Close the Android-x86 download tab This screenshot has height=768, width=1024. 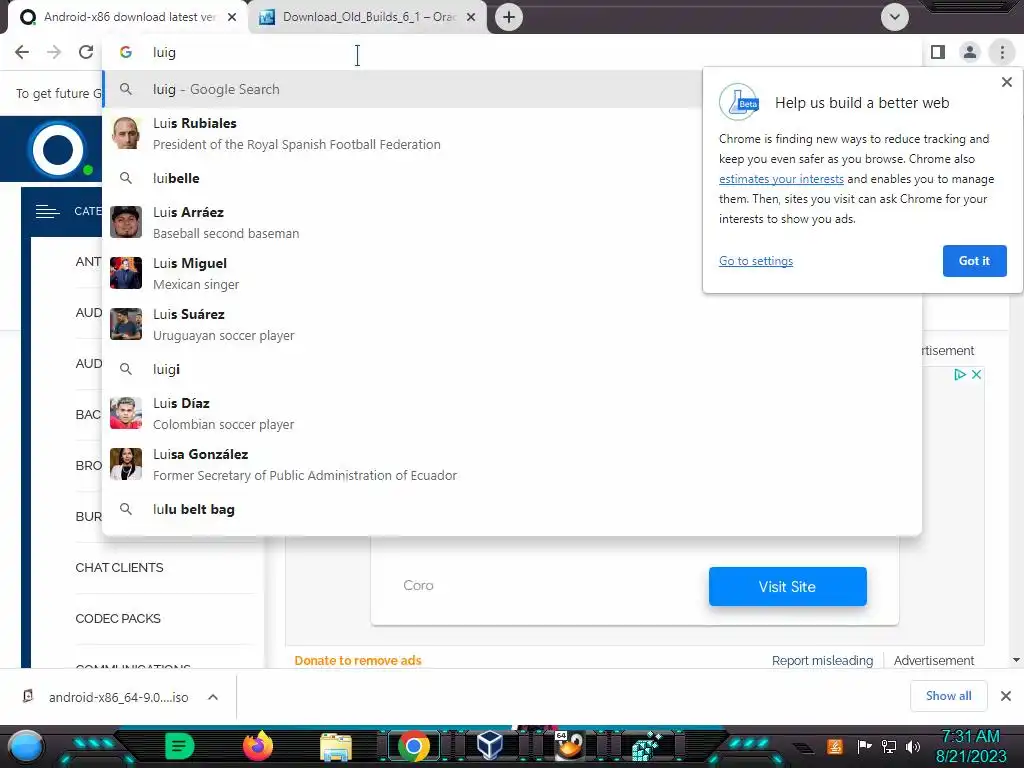232,17
